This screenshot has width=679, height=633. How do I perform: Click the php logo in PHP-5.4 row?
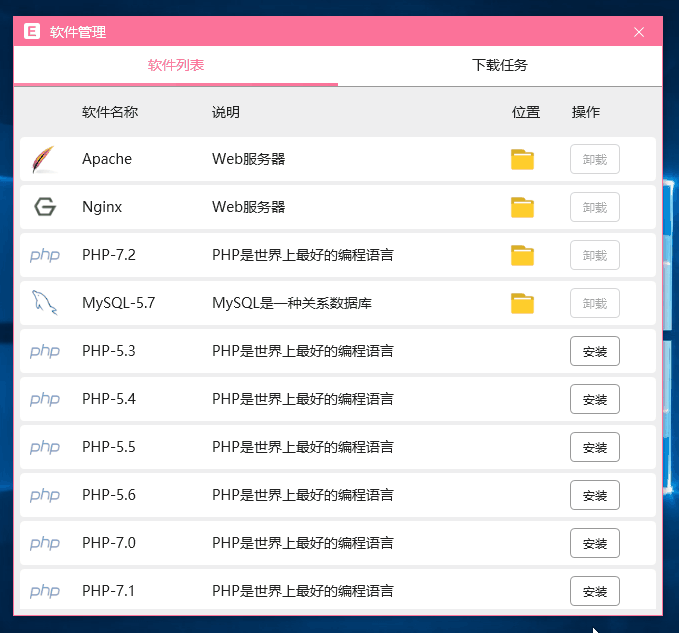pos(45,399)
